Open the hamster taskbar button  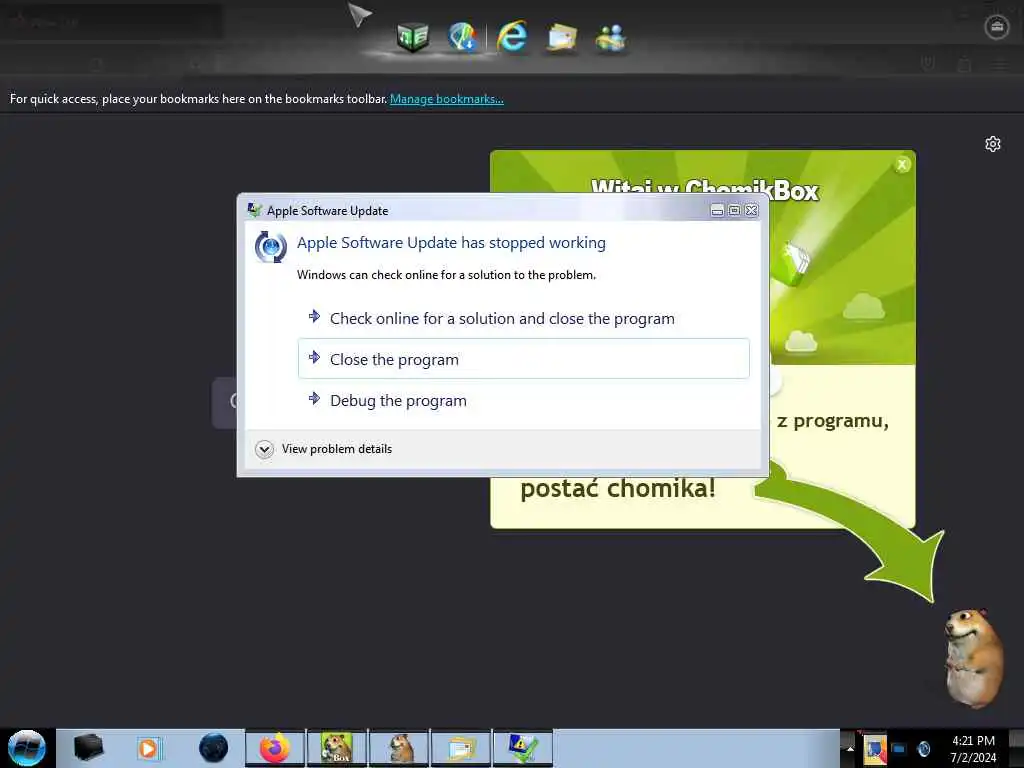click(399, 748)
